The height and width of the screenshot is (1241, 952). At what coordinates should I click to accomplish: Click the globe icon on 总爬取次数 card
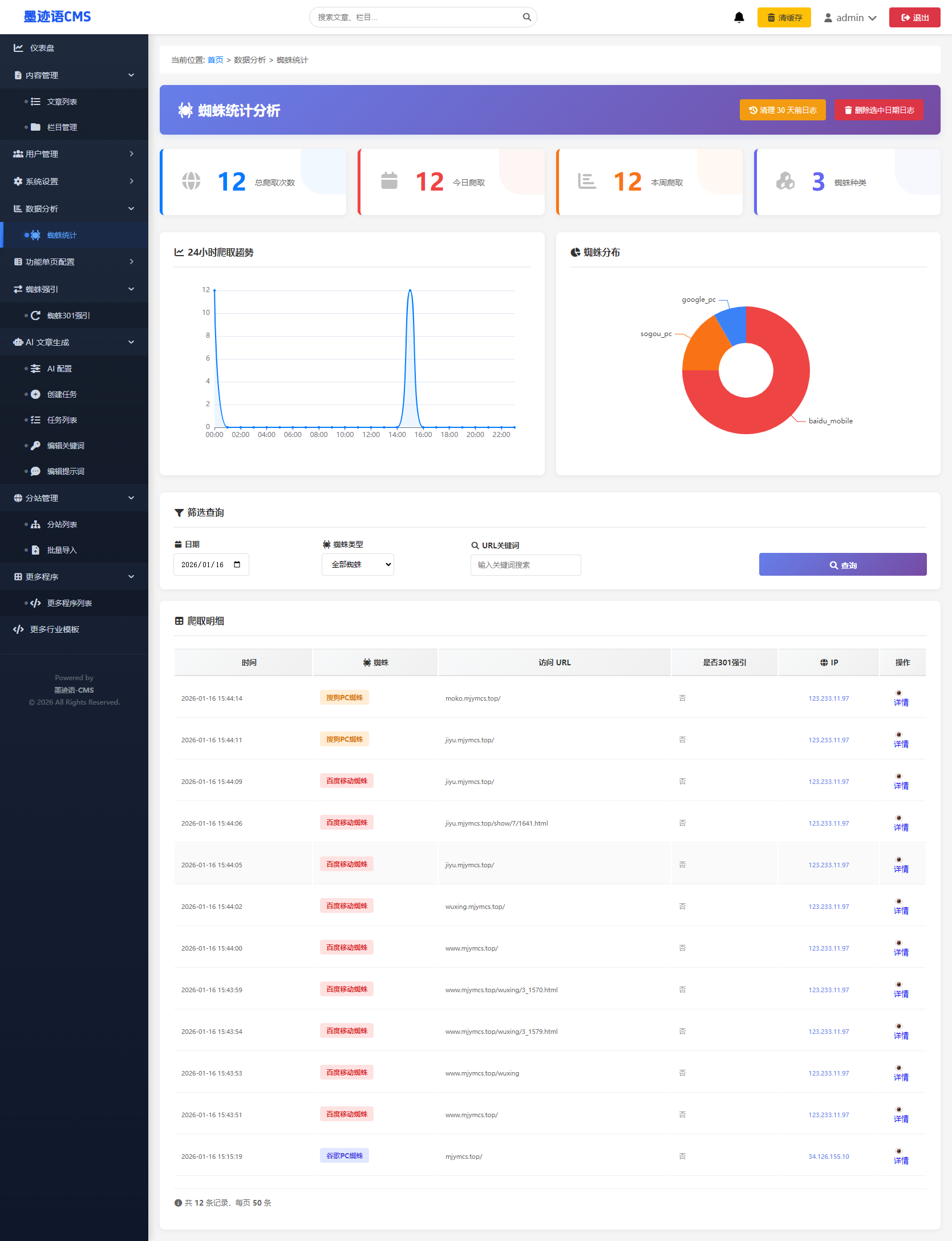coord(191,181)
